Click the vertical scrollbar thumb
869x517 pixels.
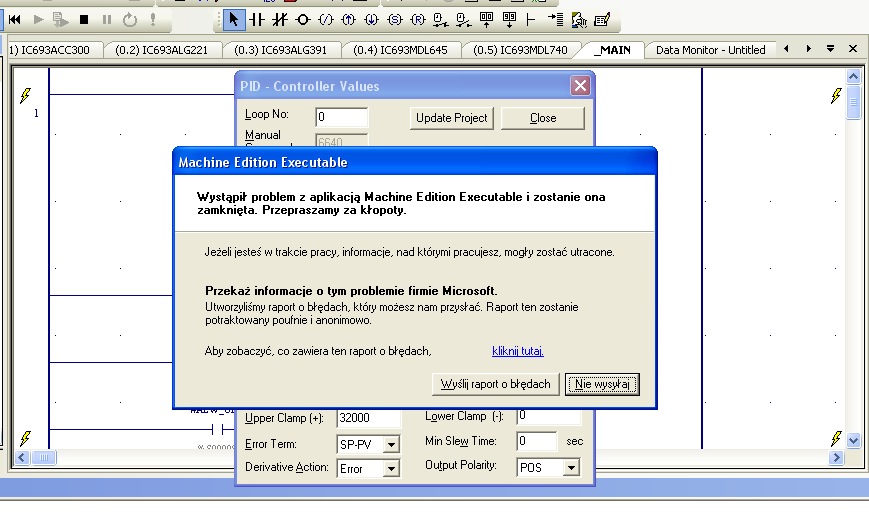point(853,102)
